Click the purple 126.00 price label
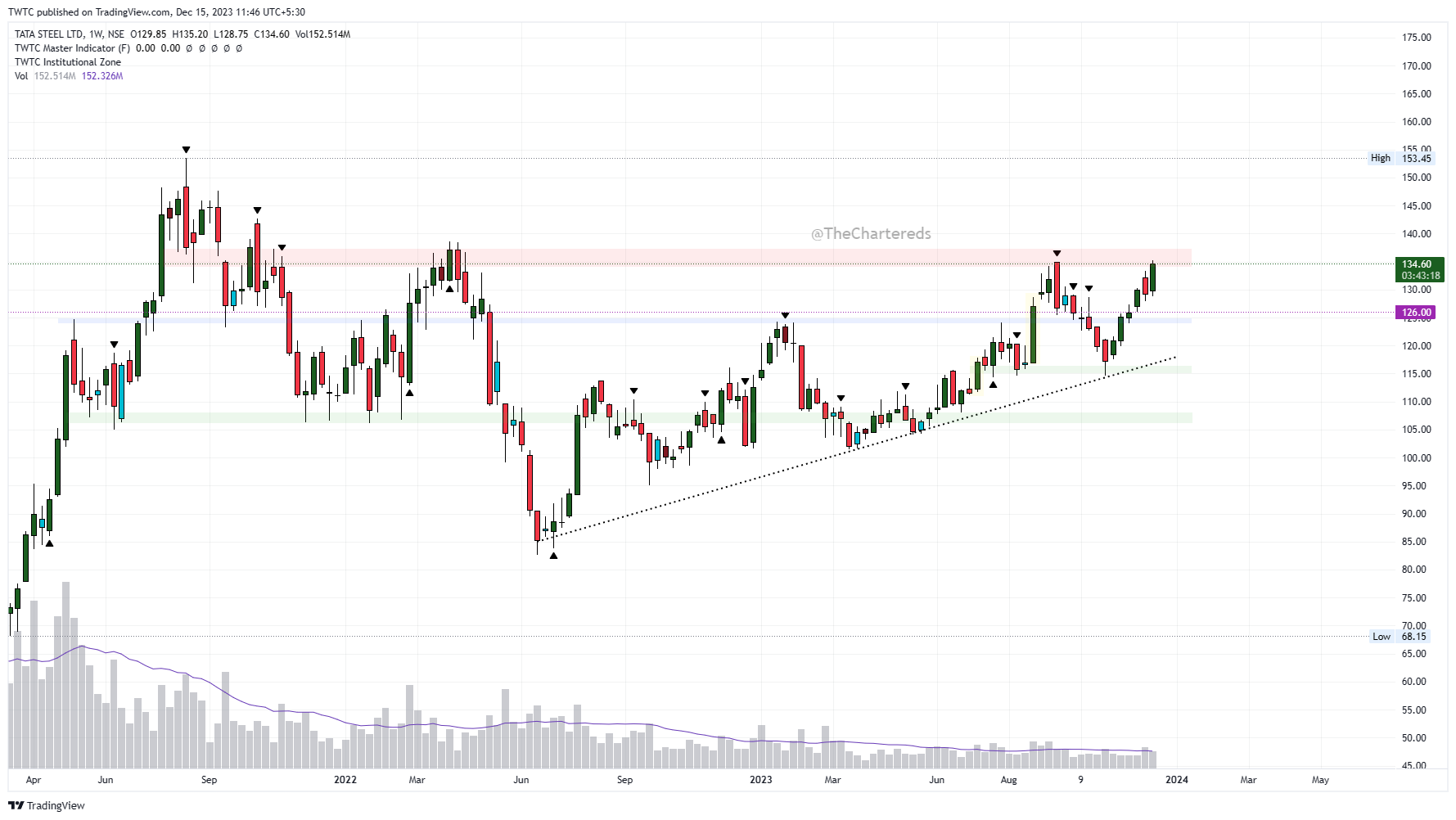 (x=1416, y=312)
